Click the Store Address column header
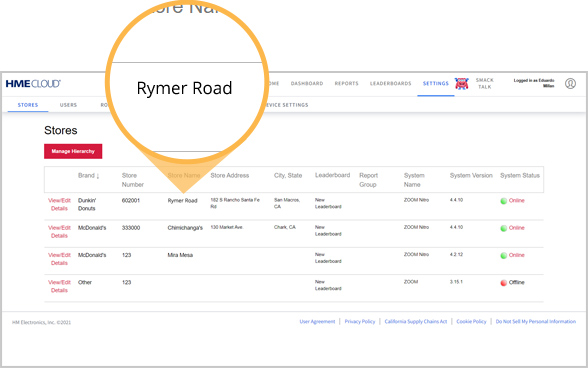The height and width of the screenshot is (368, 588). click(230, 176)
